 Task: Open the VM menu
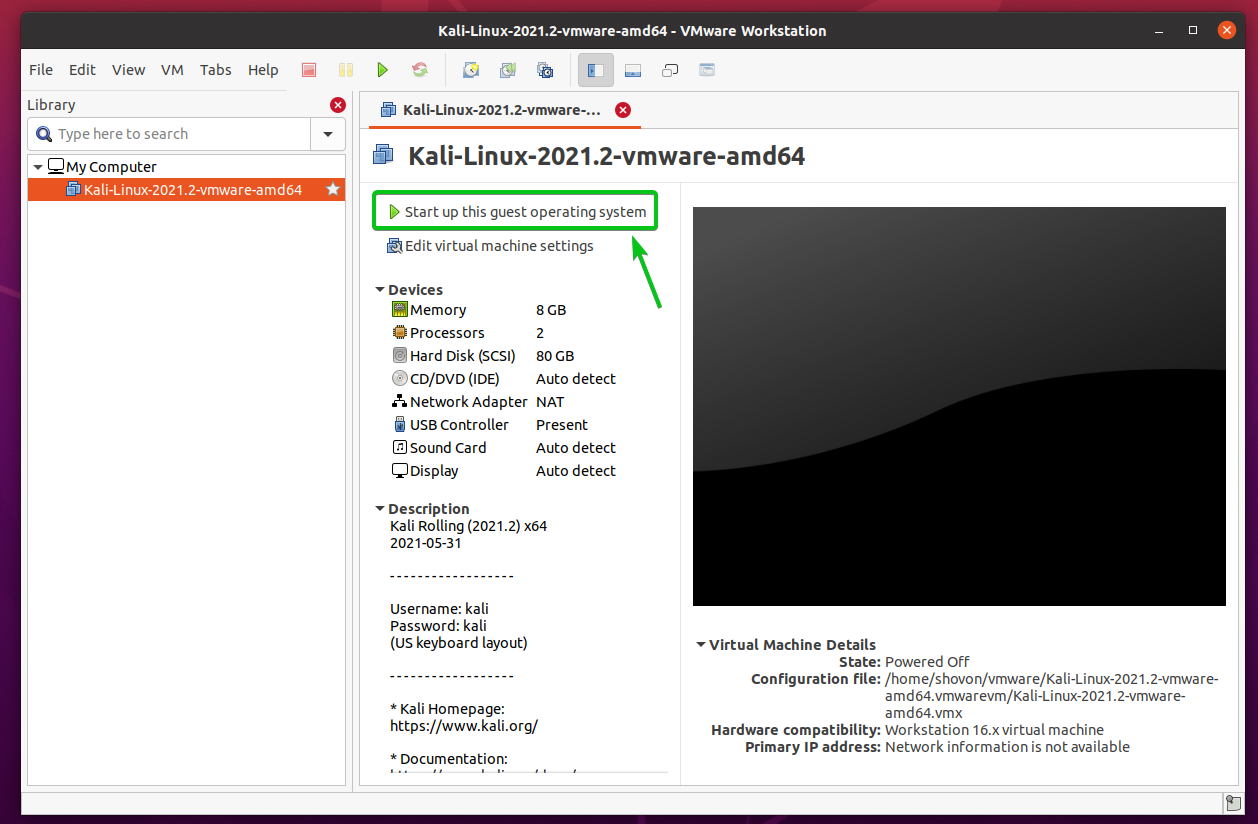(172, 69)
